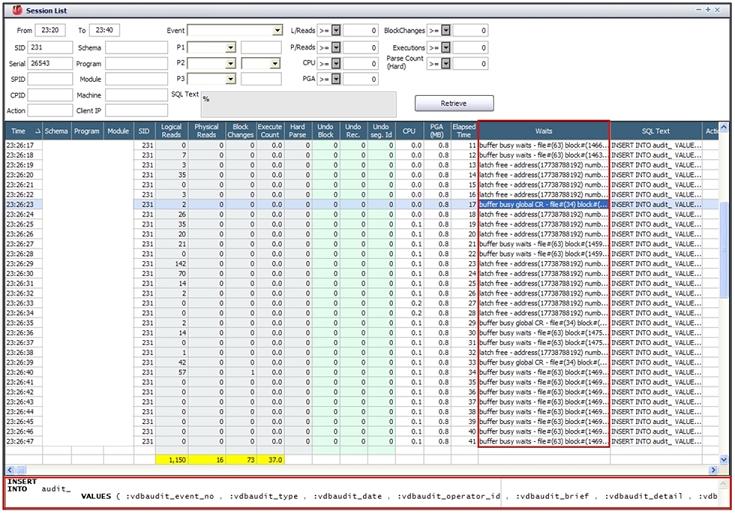
Task: Click the Client IP input field
Action: 136,111
